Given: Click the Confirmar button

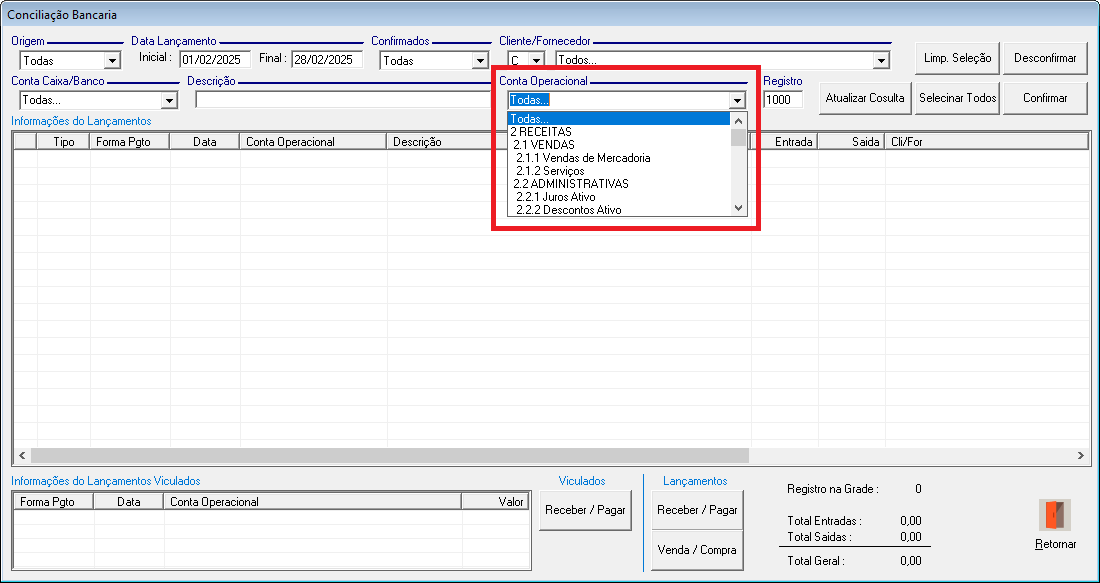Looking at the screenshot, I should pyautogui.click(x=1045, y=98).
